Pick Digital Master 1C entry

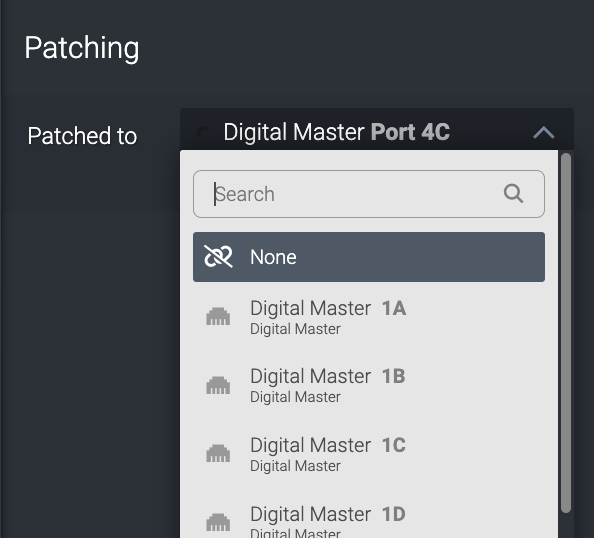click(369, 454)
